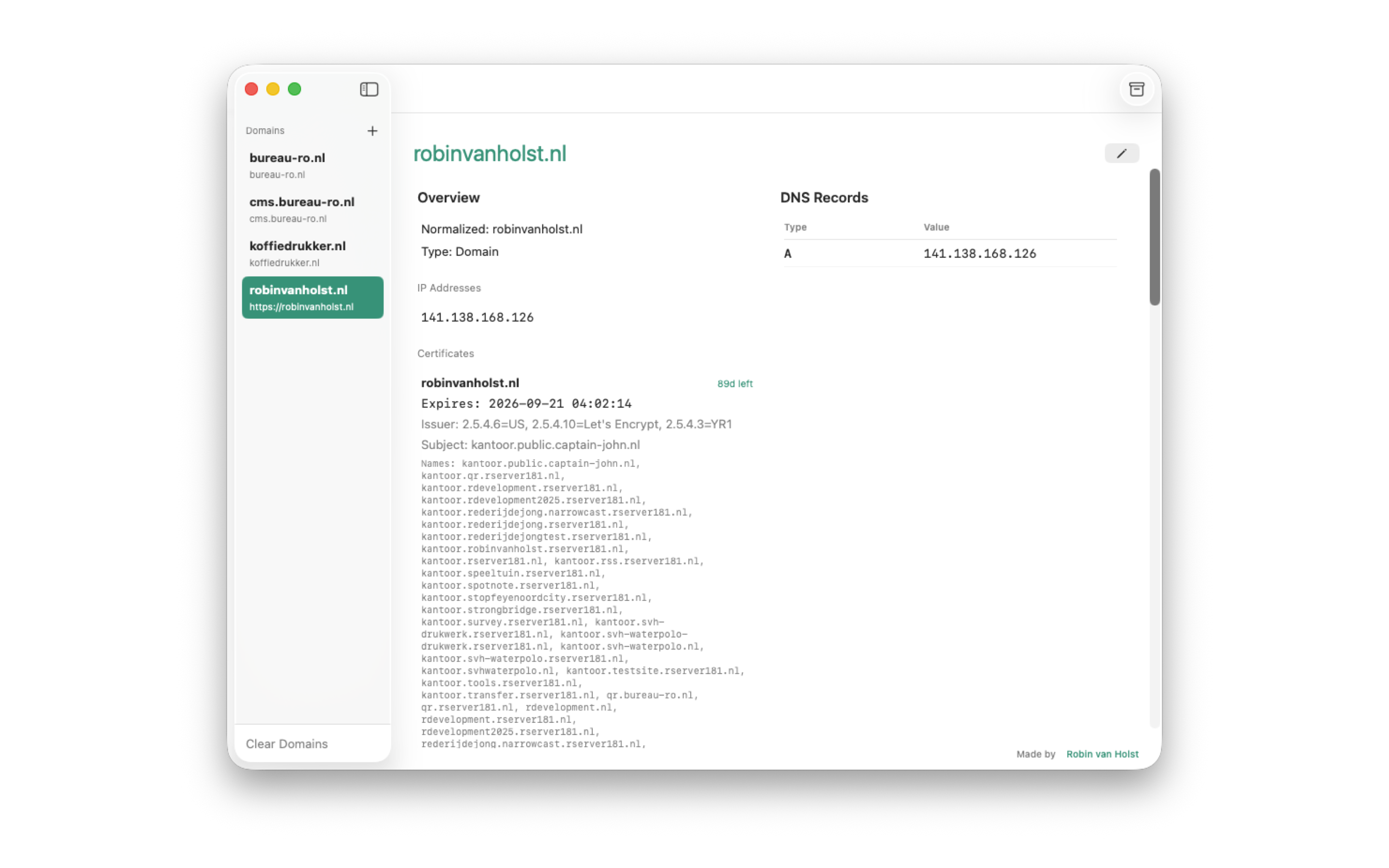Viewport: 1389px width, 868px height.
Task: Click the DNS Records heading
Action: [824, 198]
